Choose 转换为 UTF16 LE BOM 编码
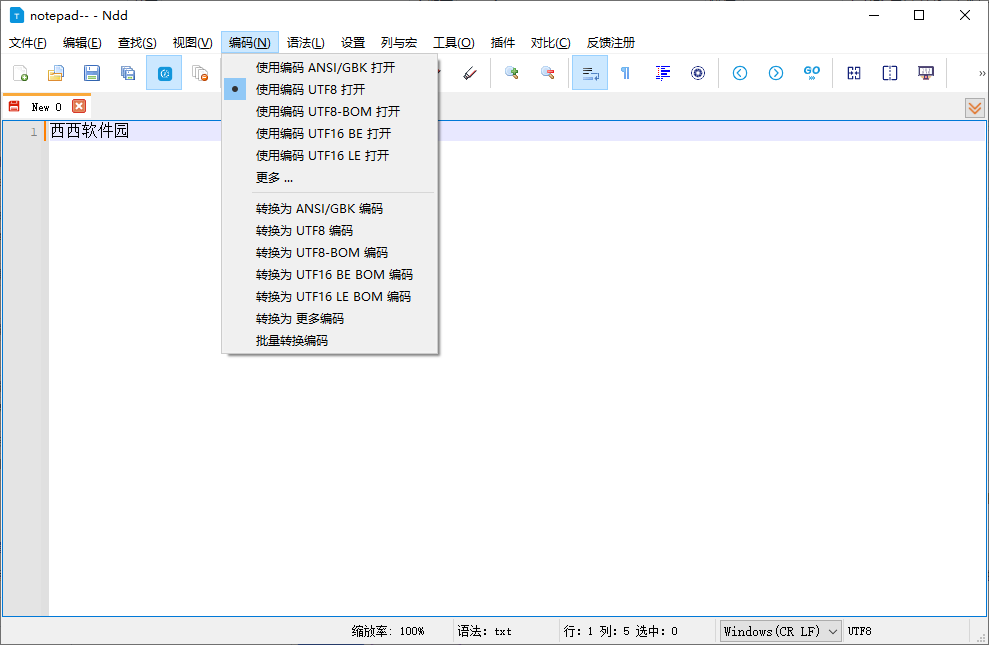Screen dimensions: 989x645 (330, 297)
